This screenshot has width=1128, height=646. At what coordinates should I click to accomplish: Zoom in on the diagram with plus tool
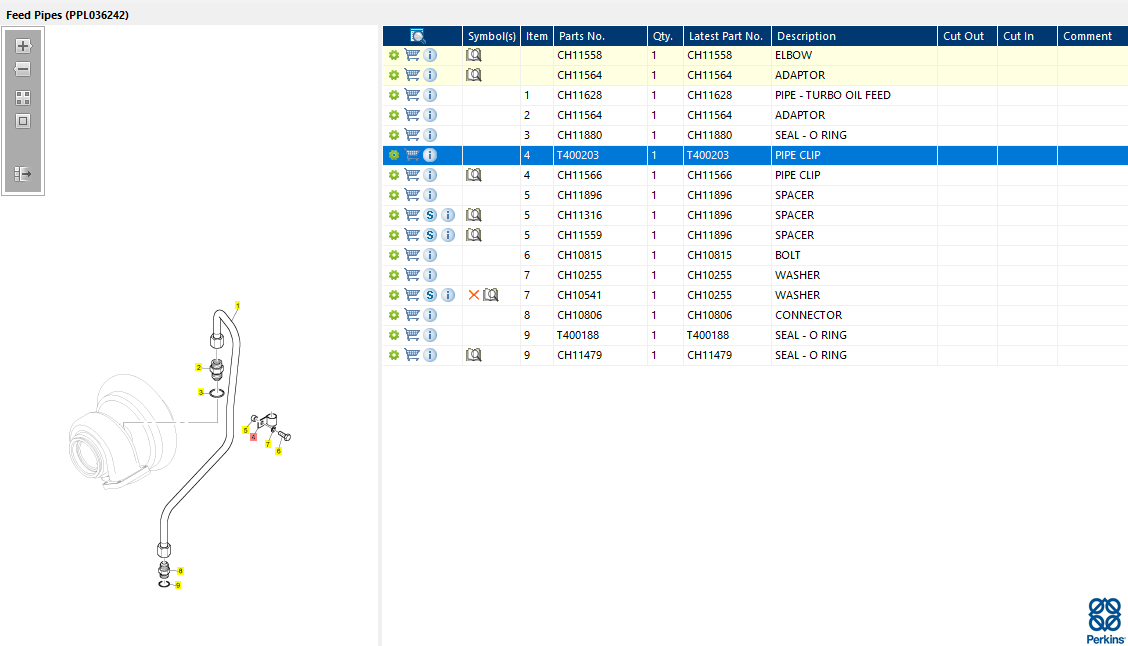click(x=23, y=46)
